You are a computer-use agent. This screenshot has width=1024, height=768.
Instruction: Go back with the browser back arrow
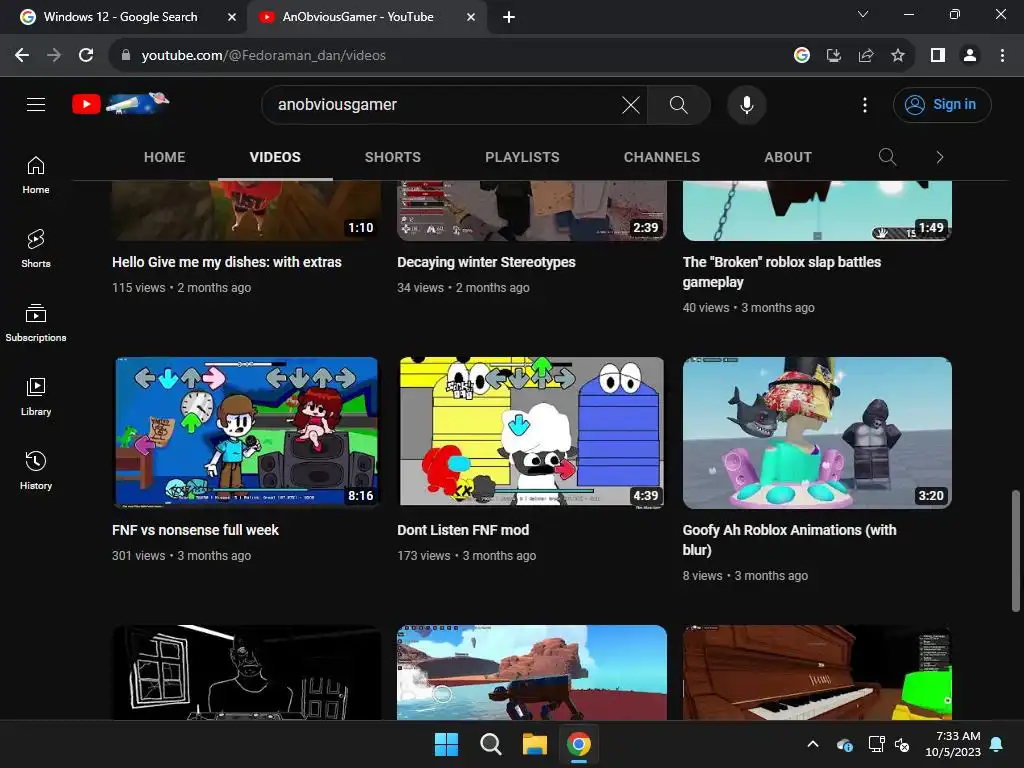point(22,56)
